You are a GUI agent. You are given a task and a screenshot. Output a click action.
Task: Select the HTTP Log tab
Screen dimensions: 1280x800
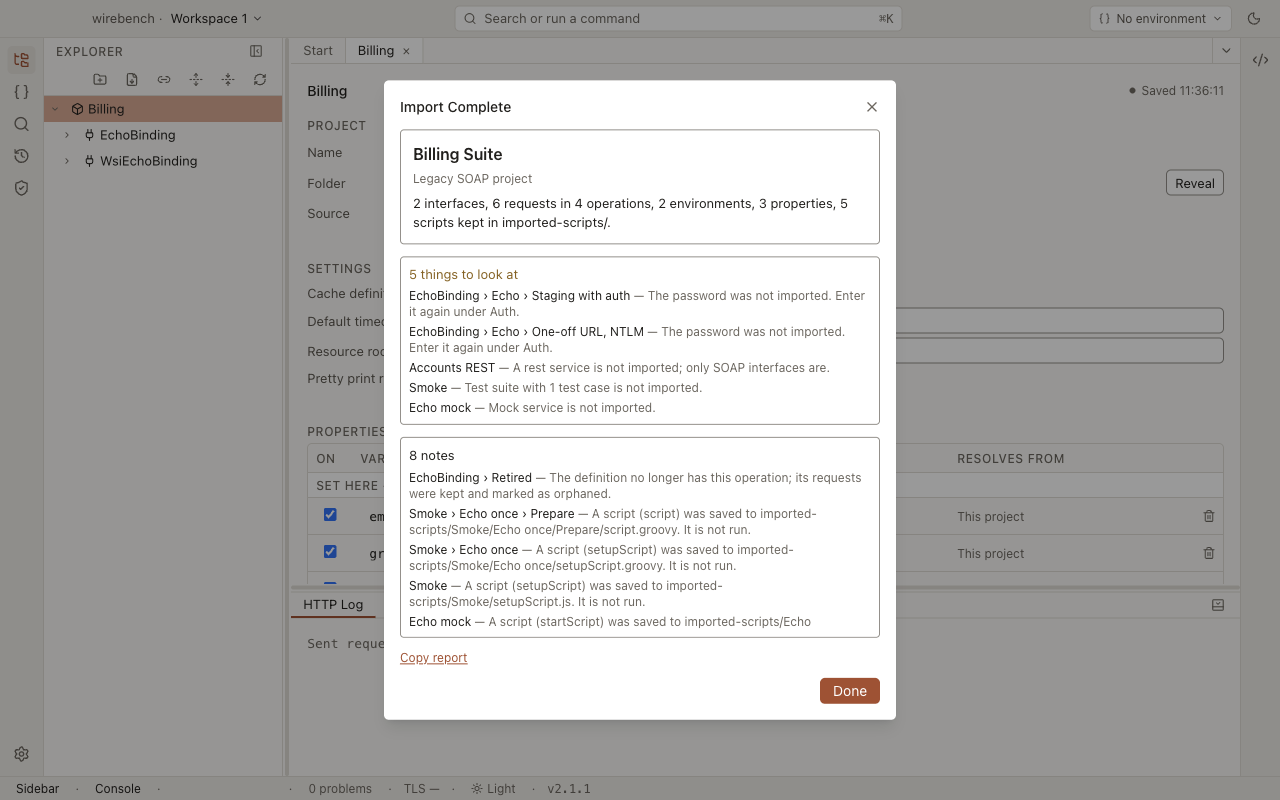click(x=333, y=605)
